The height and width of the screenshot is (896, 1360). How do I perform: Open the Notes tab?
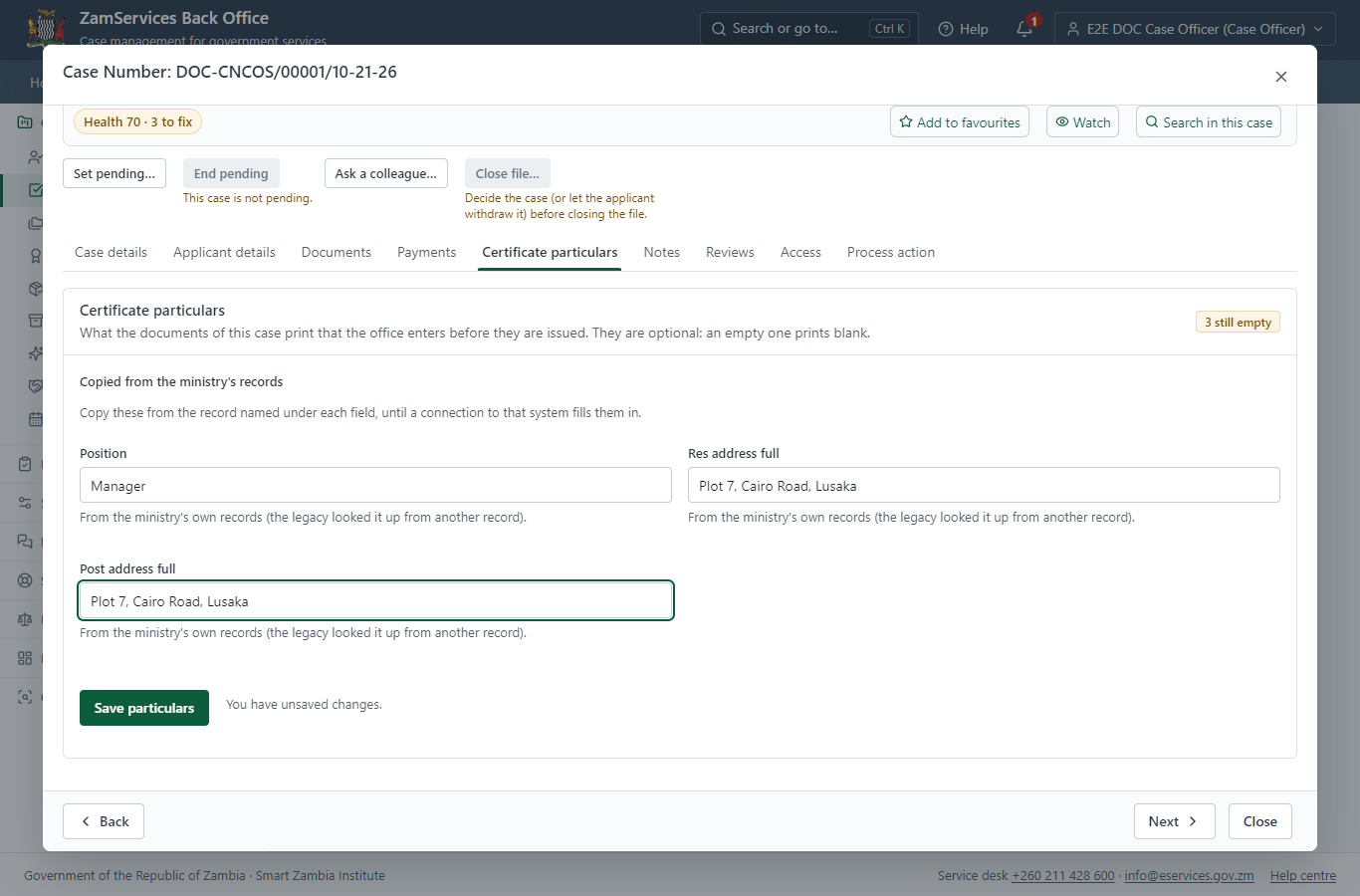point(662,252)
